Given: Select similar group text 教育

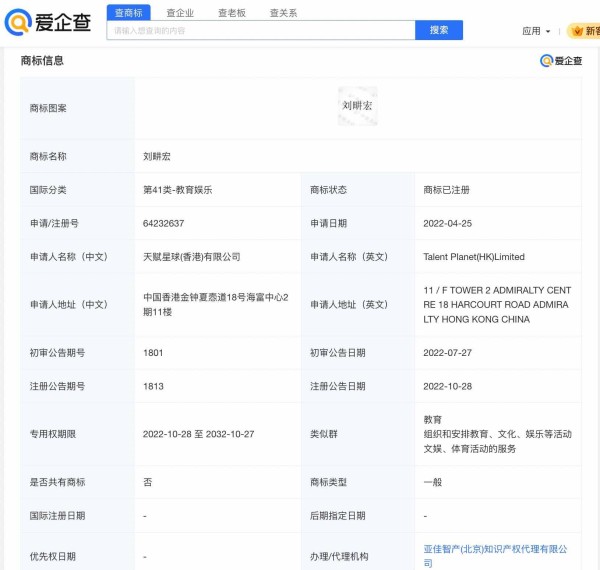Looking at the screenshot, I should 432,420.
